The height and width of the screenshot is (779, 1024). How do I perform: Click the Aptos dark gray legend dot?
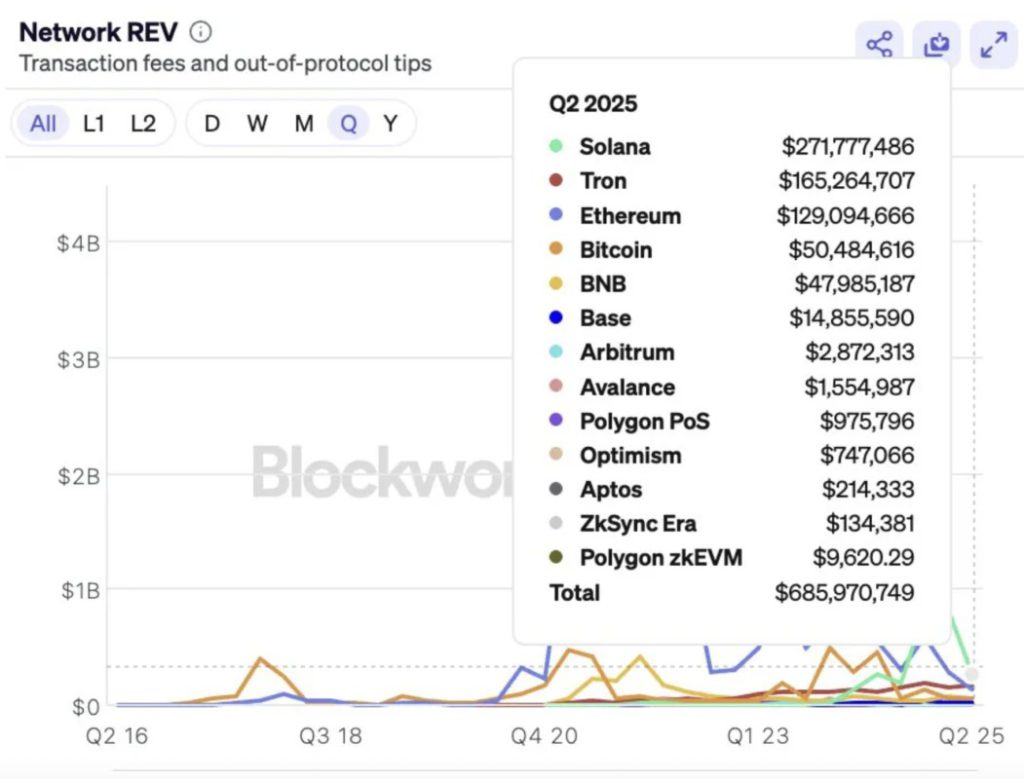556,488
